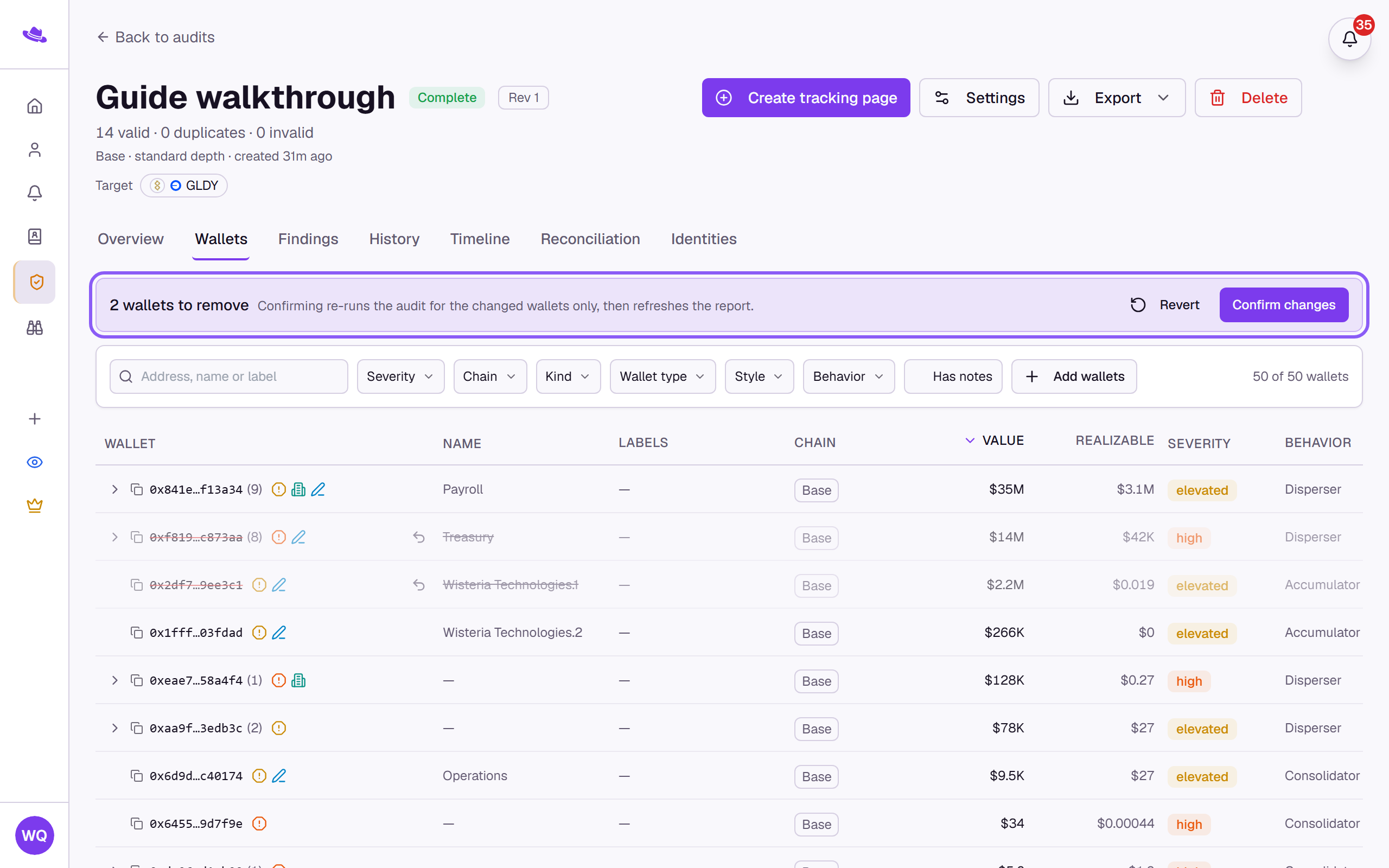Open the Kind filter dropdown
Viewport: 1389px width, 868px height.
click(568, 376)
